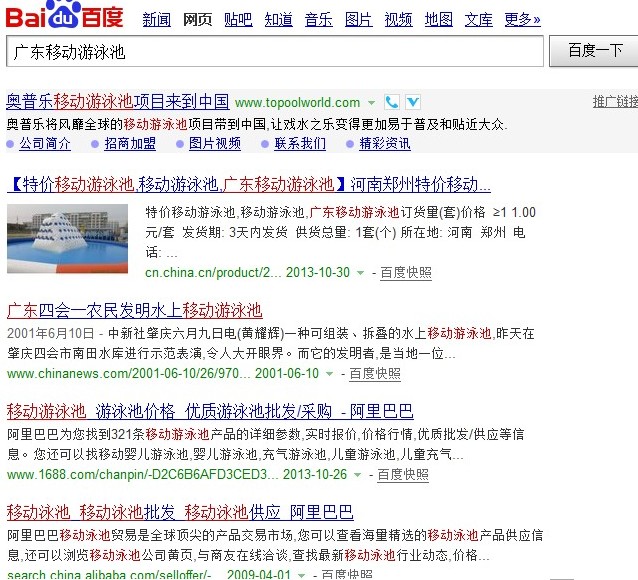Click the 推广链接 label

coord(614,102)
